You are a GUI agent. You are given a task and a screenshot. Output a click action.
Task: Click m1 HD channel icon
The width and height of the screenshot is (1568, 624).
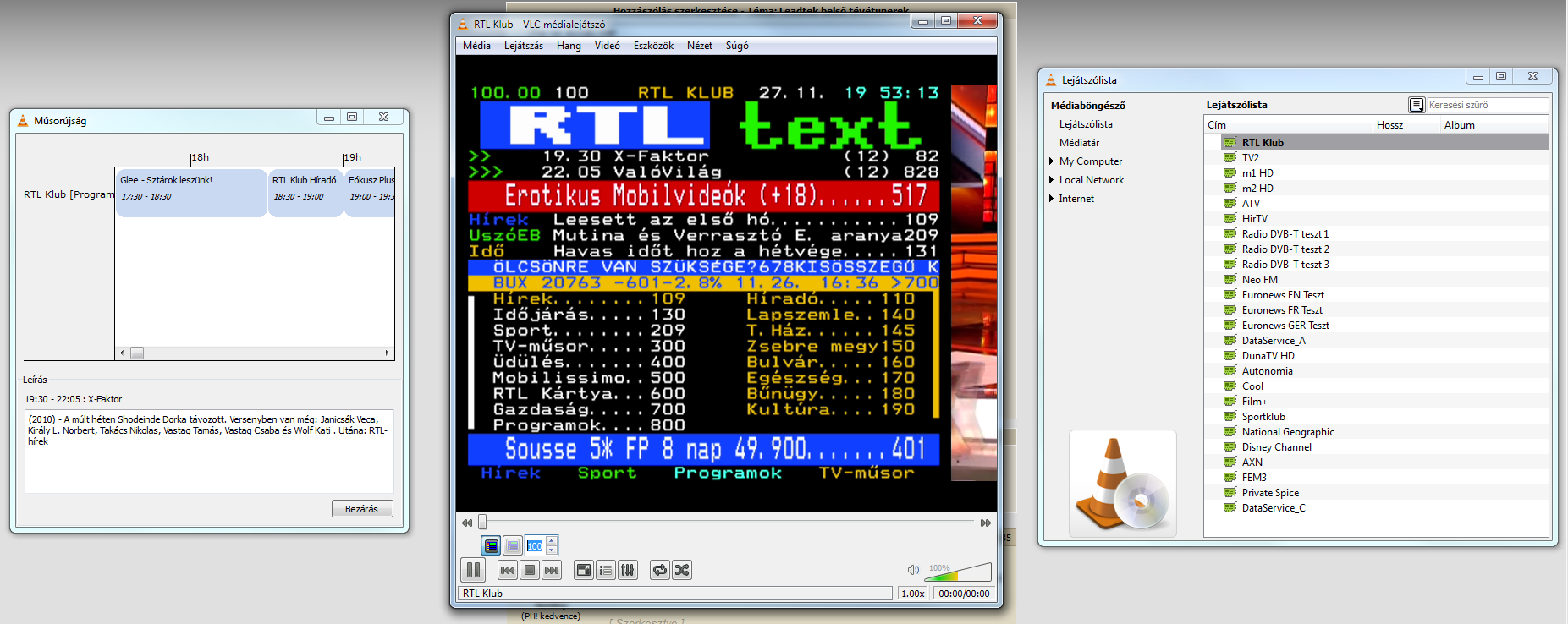click(x=1230, y=172)
